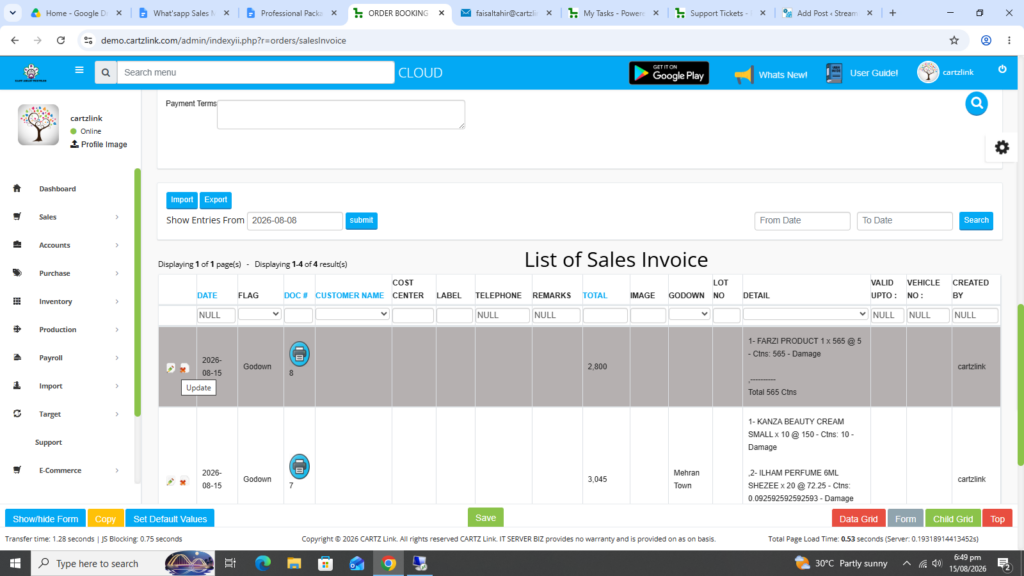Jump to Data Grid section

click(858, 519)
